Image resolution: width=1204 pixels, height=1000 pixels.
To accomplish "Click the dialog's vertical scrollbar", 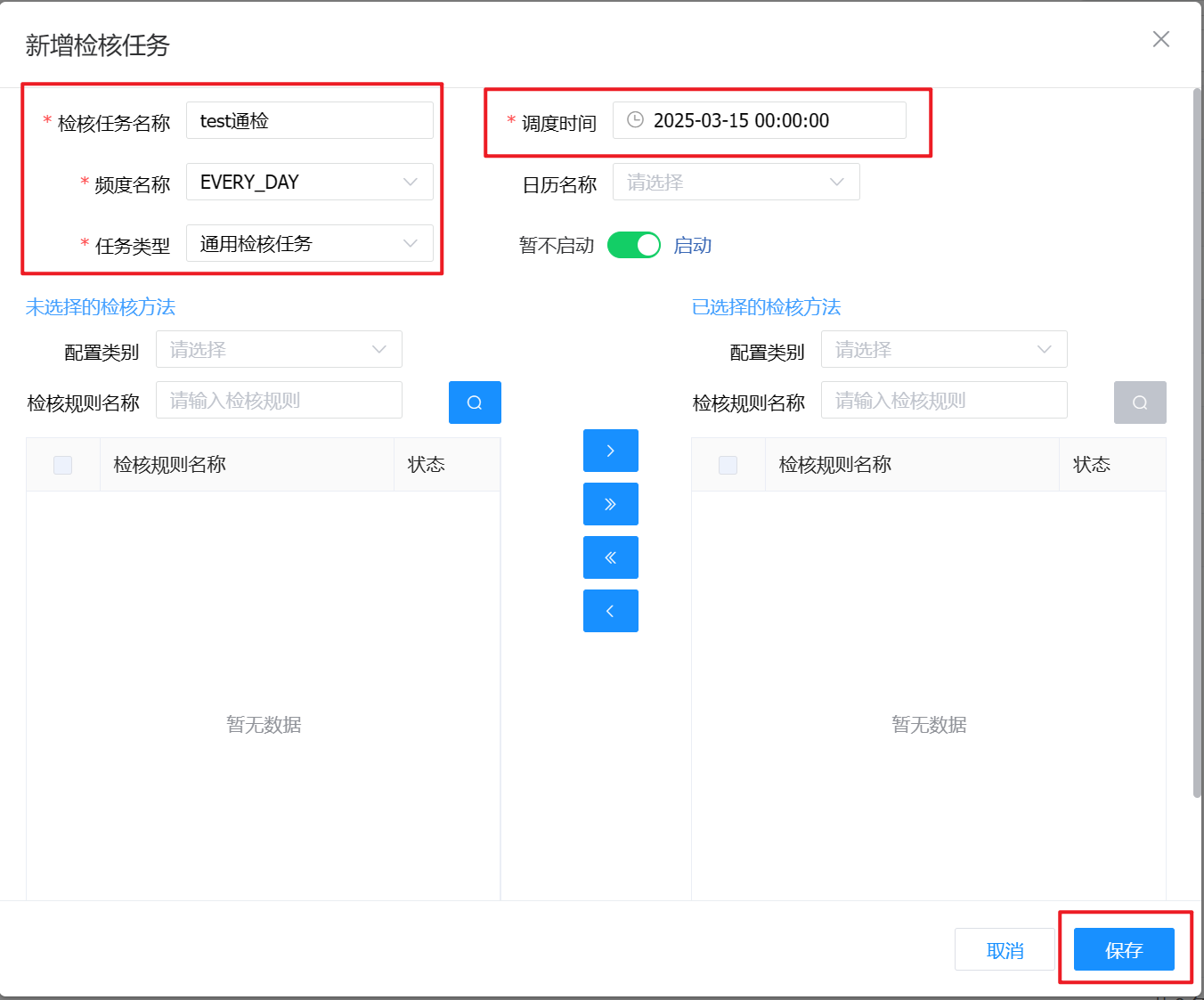I will pyautogui.click(x=1197, y=445).
